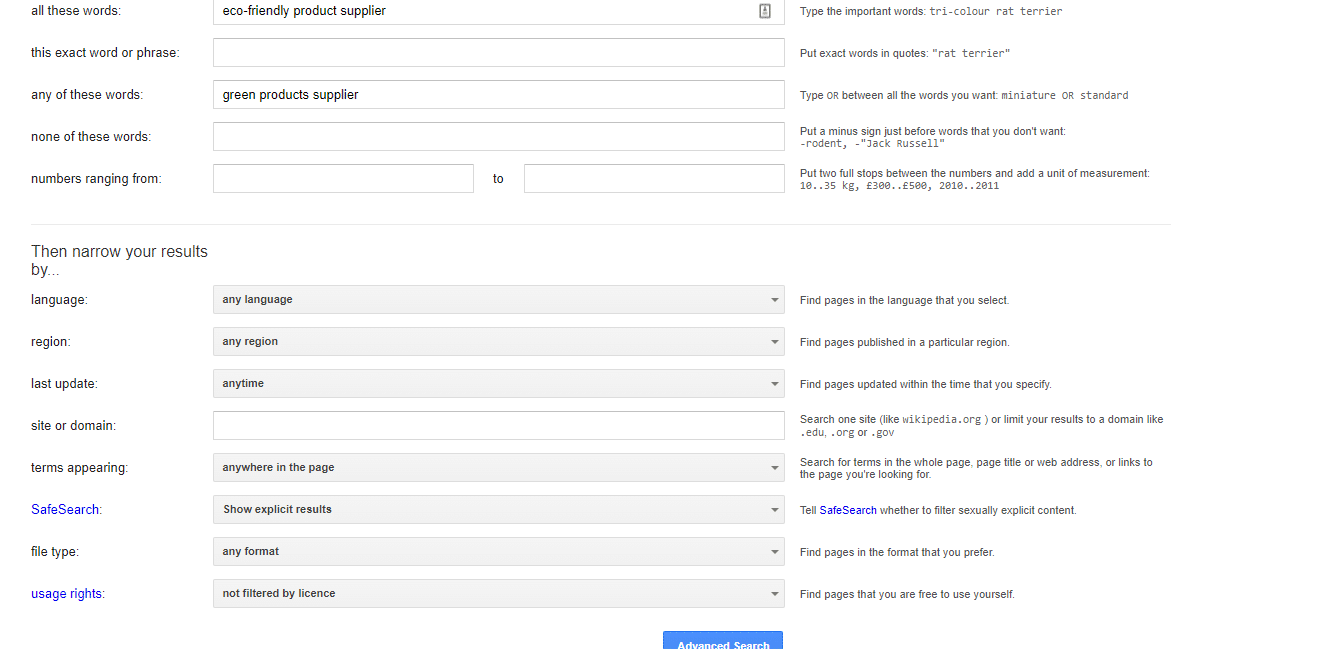Screen dimensions: 1323x649
Task: Expand the region dropdown
Action: pos(498,342)
